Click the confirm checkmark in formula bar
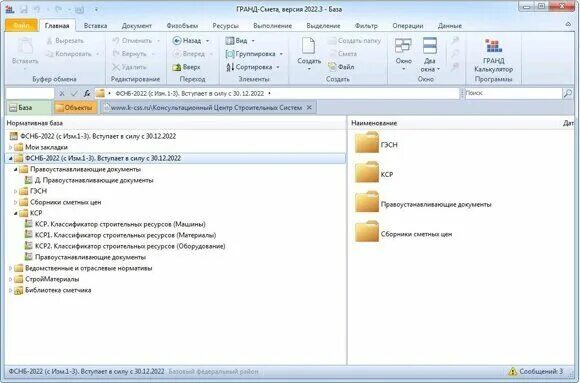 point(74,94)
